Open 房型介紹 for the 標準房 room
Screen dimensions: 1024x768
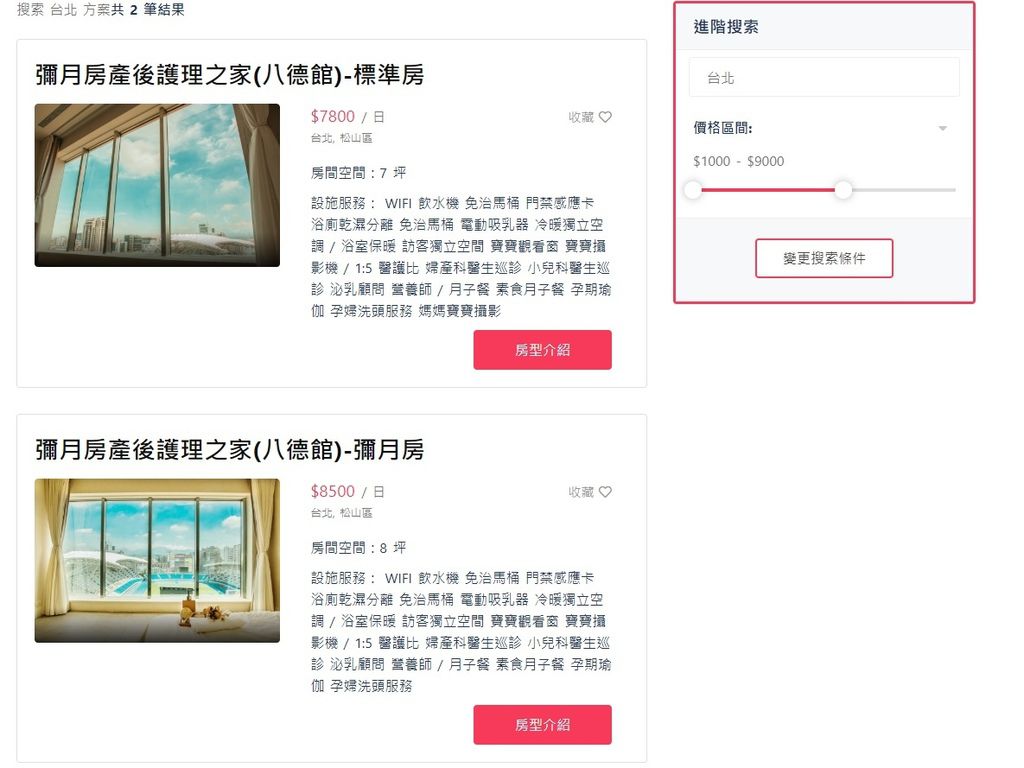[543, 350]
